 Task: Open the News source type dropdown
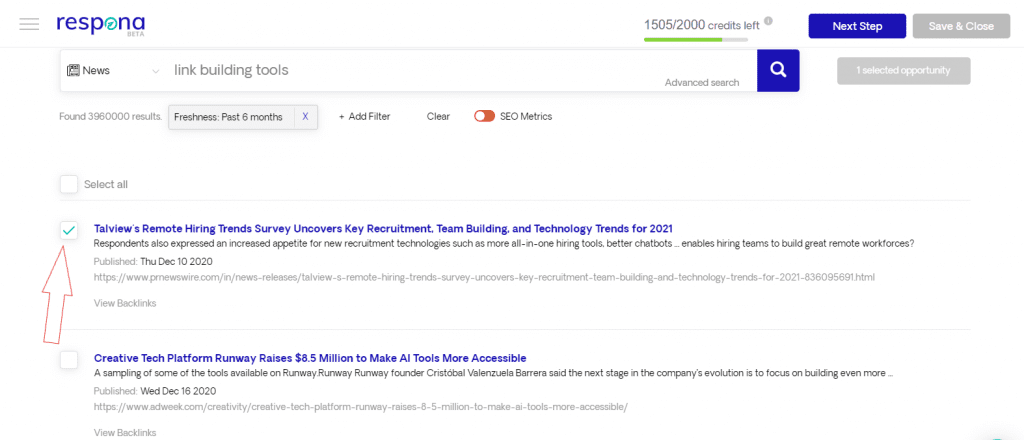114,71
